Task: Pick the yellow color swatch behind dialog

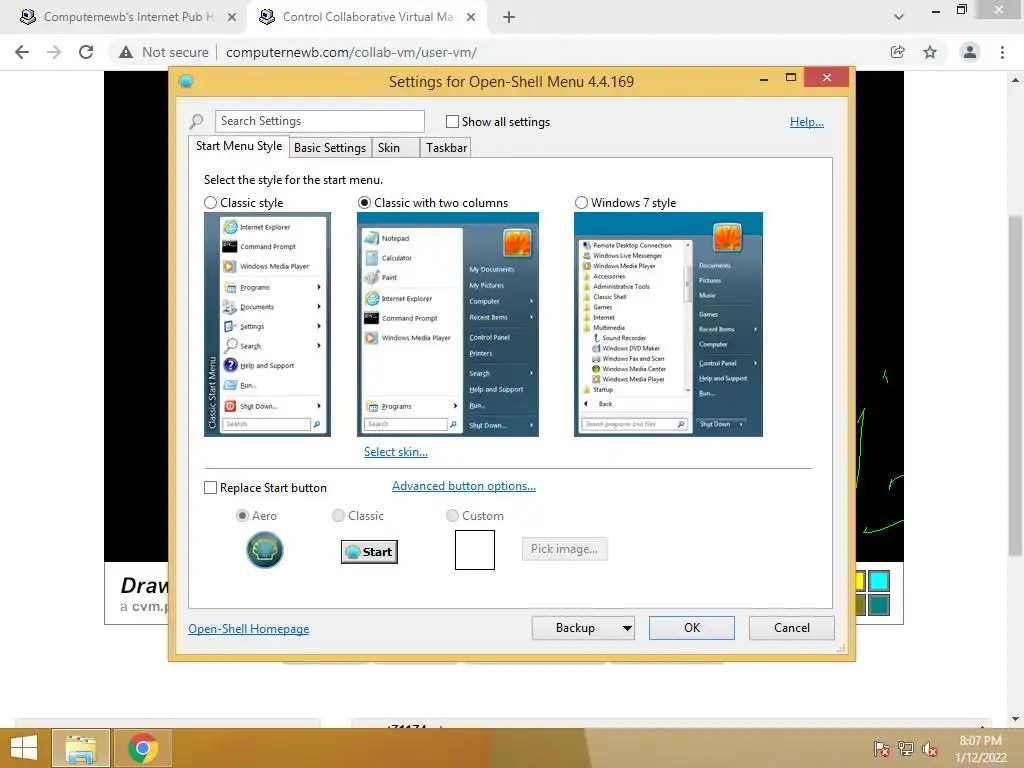Action: tap(860, 581)
